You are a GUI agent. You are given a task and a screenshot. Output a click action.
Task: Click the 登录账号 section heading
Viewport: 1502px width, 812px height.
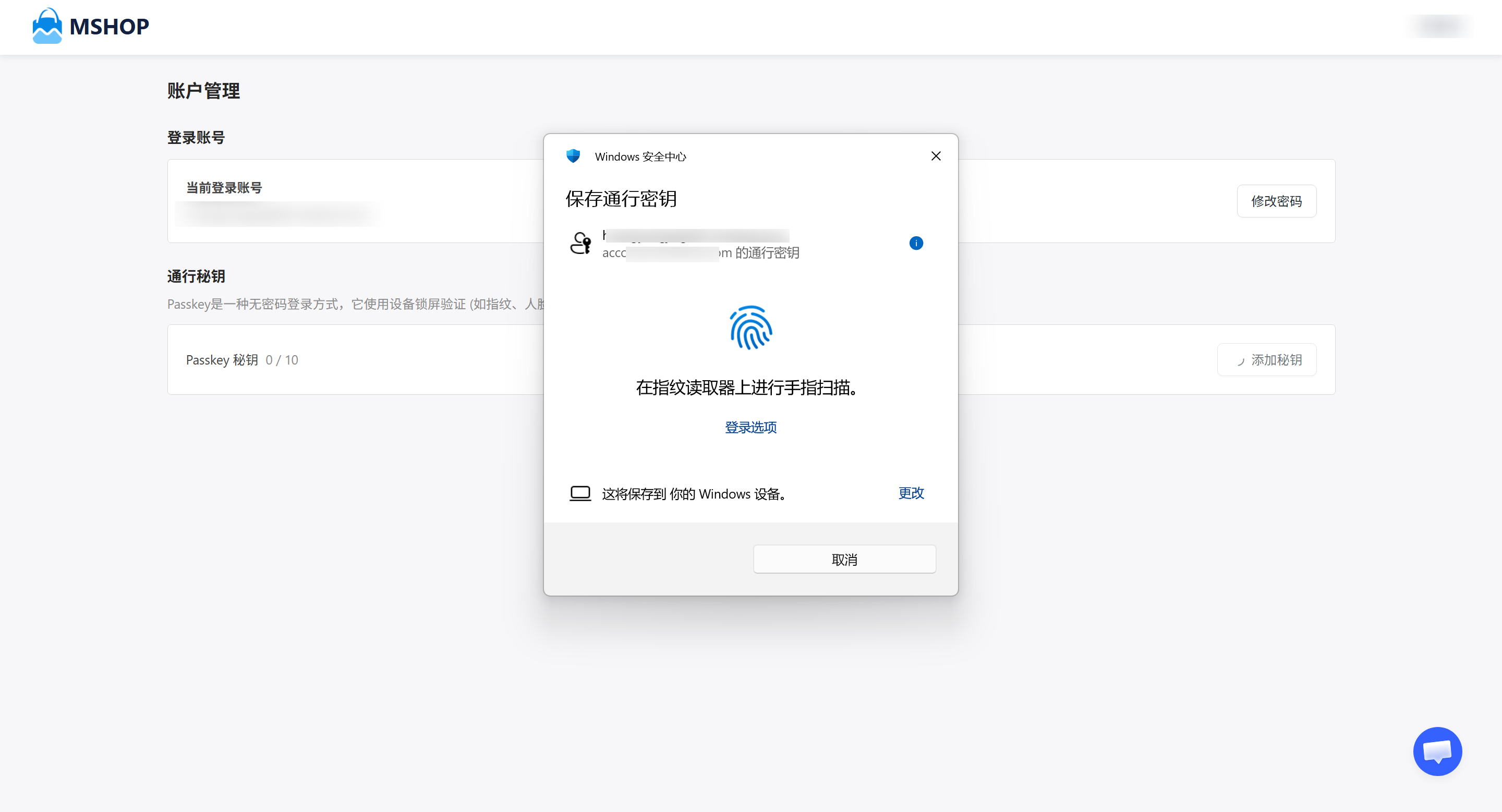[196, 138]
